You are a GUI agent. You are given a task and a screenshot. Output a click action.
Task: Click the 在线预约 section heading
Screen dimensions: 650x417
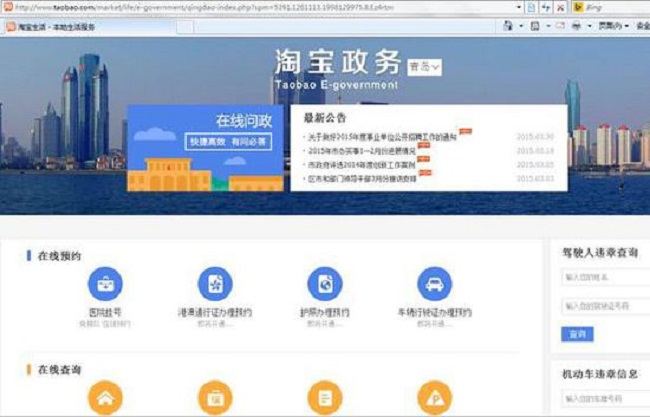(59, 256)
